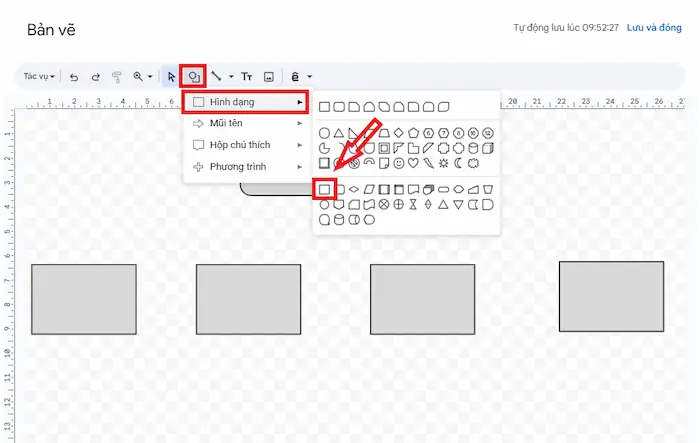Open the Phương trình submenu

pos(247,167)
